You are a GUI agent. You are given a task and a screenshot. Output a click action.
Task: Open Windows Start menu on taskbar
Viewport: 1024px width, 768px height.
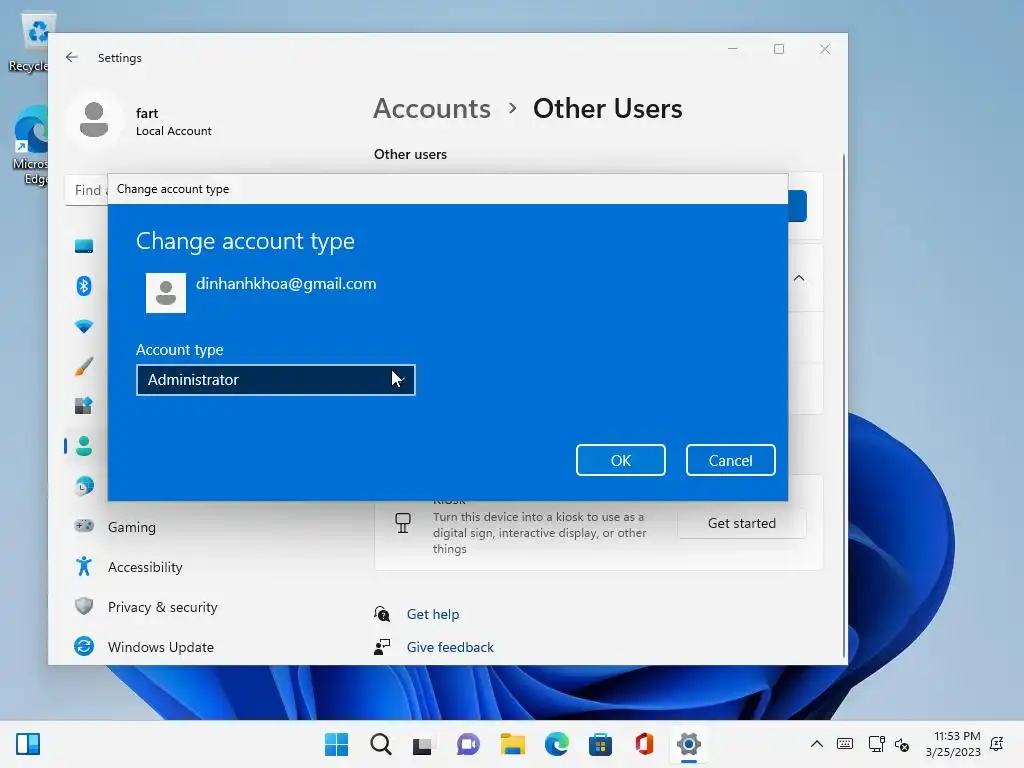[x=336, y=744]
